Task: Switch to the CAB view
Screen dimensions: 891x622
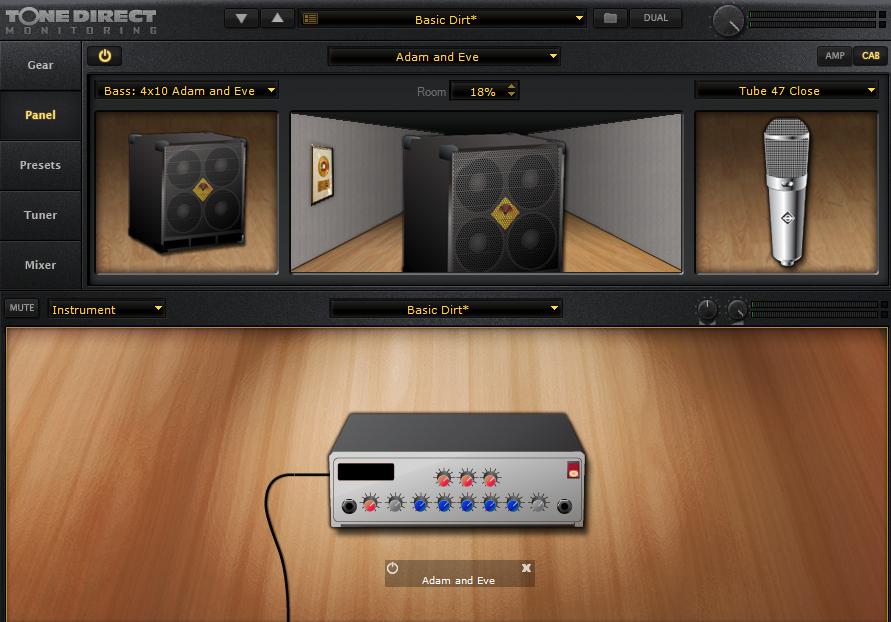Action: click(870, 56)
